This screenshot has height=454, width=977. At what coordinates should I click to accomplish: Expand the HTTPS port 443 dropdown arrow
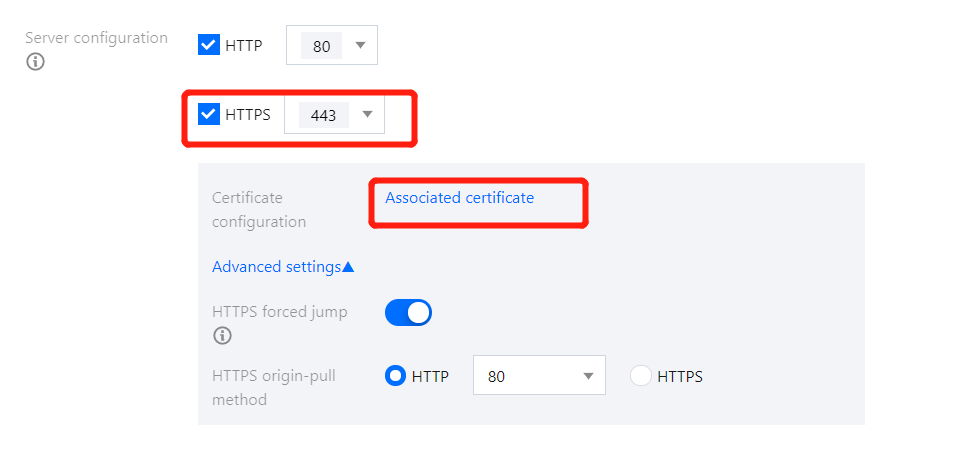[x=367, y=114]
